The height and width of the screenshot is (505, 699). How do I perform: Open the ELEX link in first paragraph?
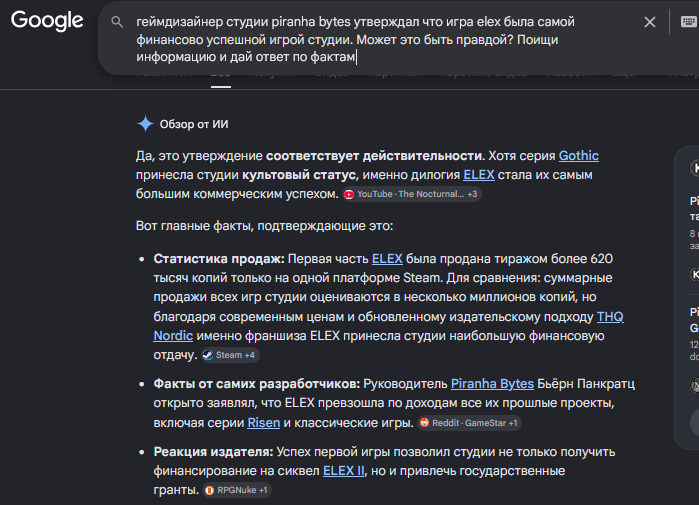[x=479, y=175]
